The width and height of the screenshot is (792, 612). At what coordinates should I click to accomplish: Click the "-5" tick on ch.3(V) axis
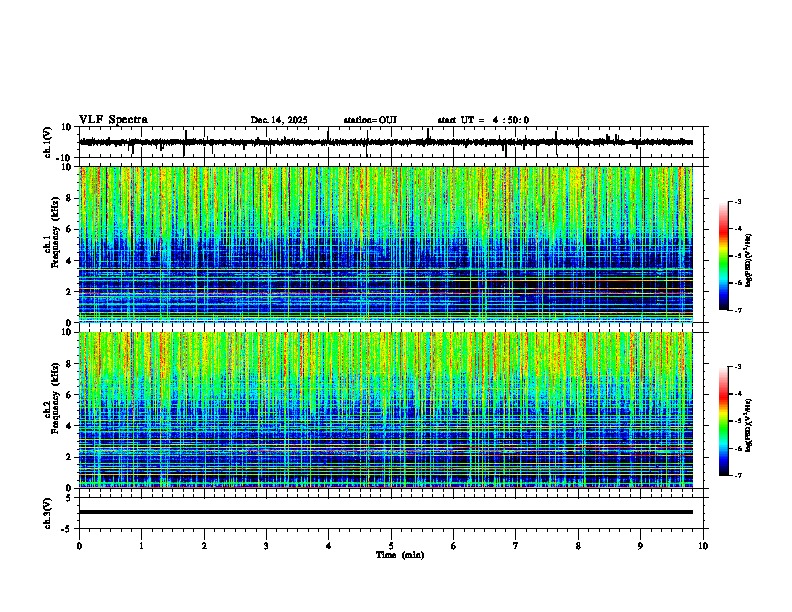[68, 529]
